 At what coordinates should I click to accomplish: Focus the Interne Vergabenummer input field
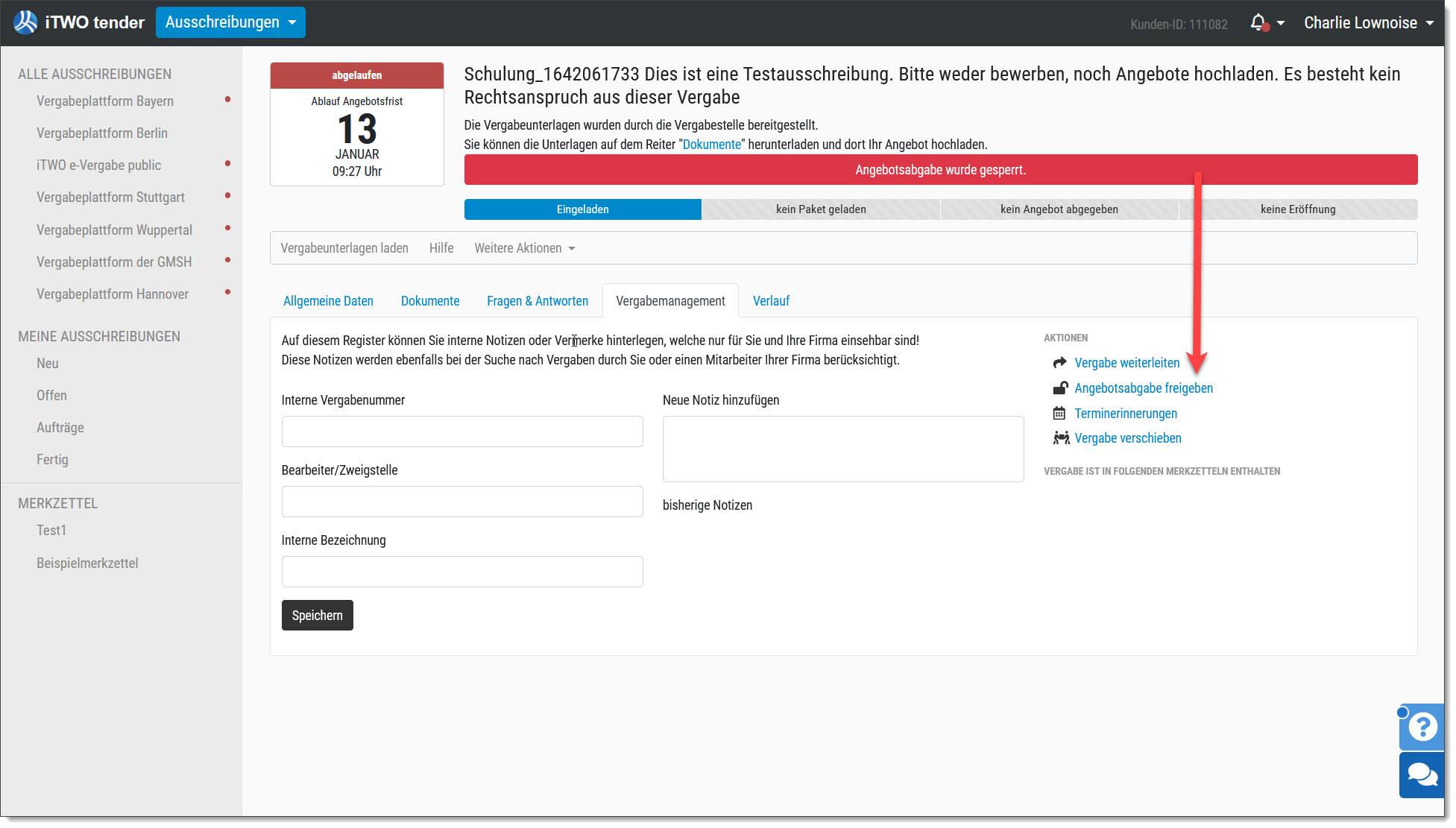(462, 432)
